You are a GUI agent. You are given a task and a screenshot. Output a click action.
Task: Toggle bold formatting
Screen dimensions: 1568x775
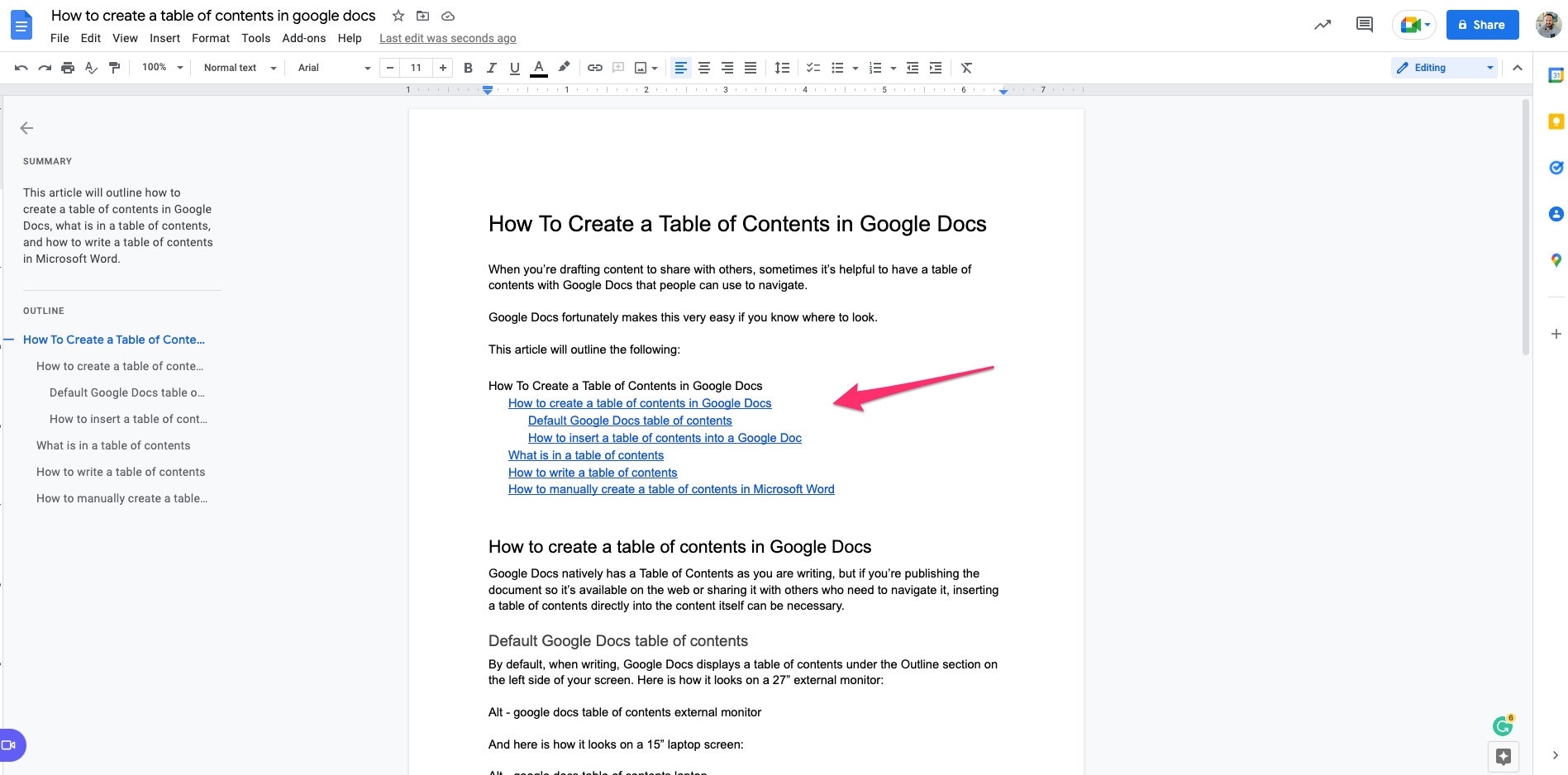pyautogui.click(x=468, y=68)
